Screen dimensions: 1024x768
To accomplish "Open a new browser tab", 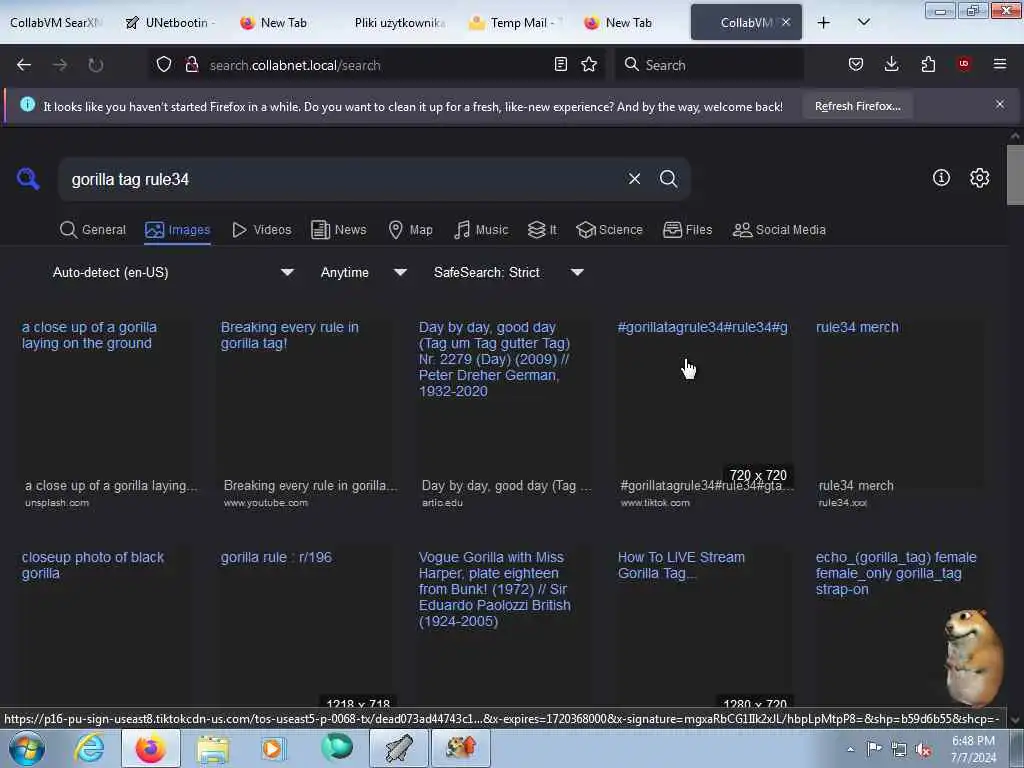I will click(824, 23).
